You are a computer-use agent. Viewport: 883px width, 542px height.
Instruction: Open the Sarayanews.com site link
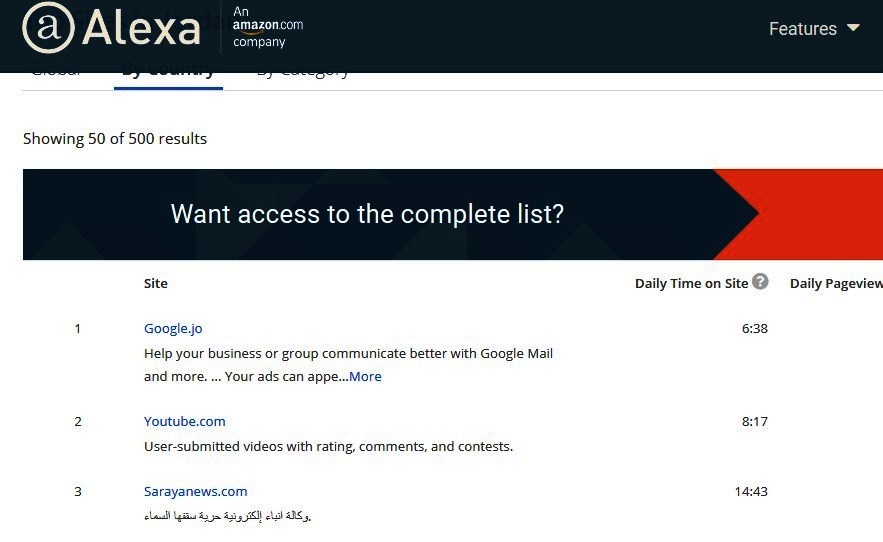(195, 491)
